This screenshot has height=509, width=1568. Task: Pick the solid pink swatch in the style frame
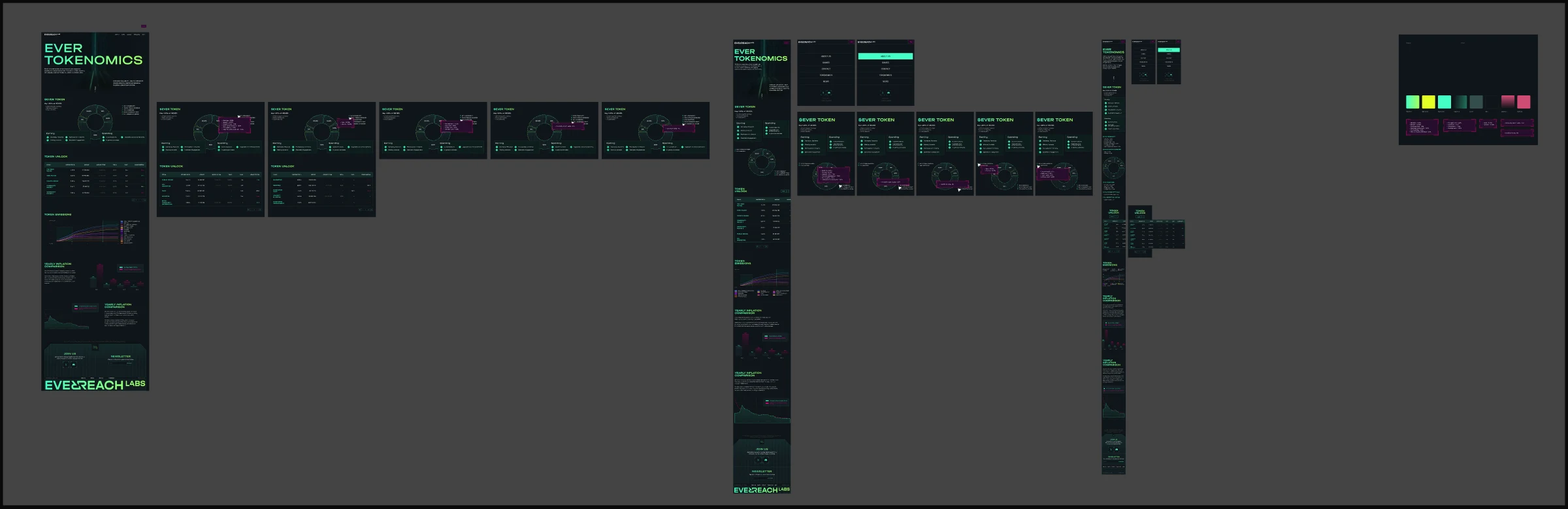(x=1524, y=102)
